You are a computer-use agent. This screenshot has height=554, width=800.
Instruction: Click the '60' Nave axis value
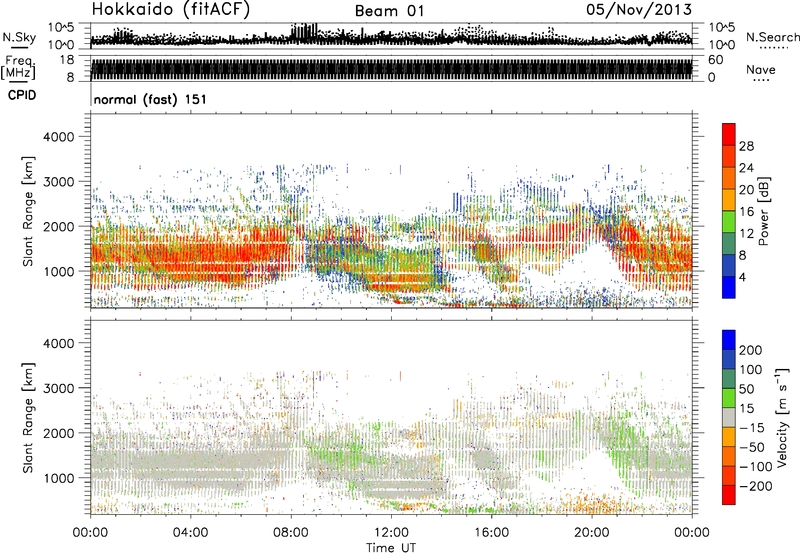pos(715,60)
